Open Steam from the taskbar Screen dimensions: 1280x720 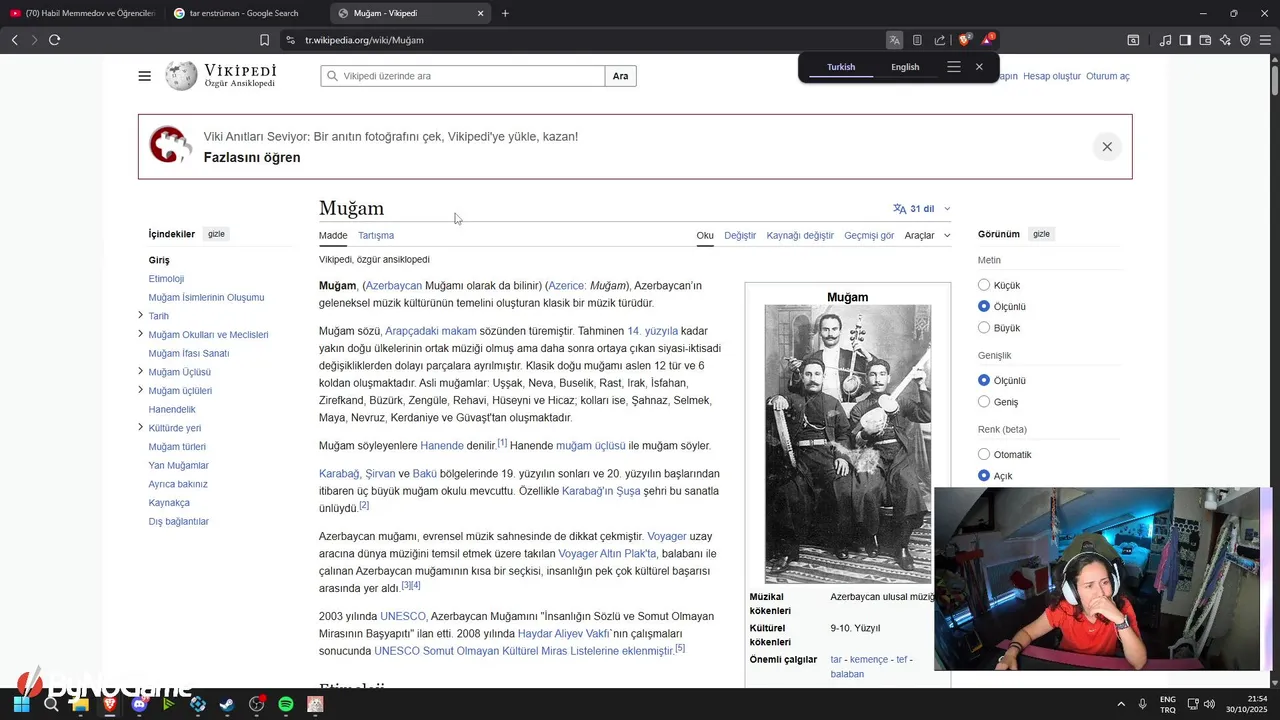tap(227, 704)
